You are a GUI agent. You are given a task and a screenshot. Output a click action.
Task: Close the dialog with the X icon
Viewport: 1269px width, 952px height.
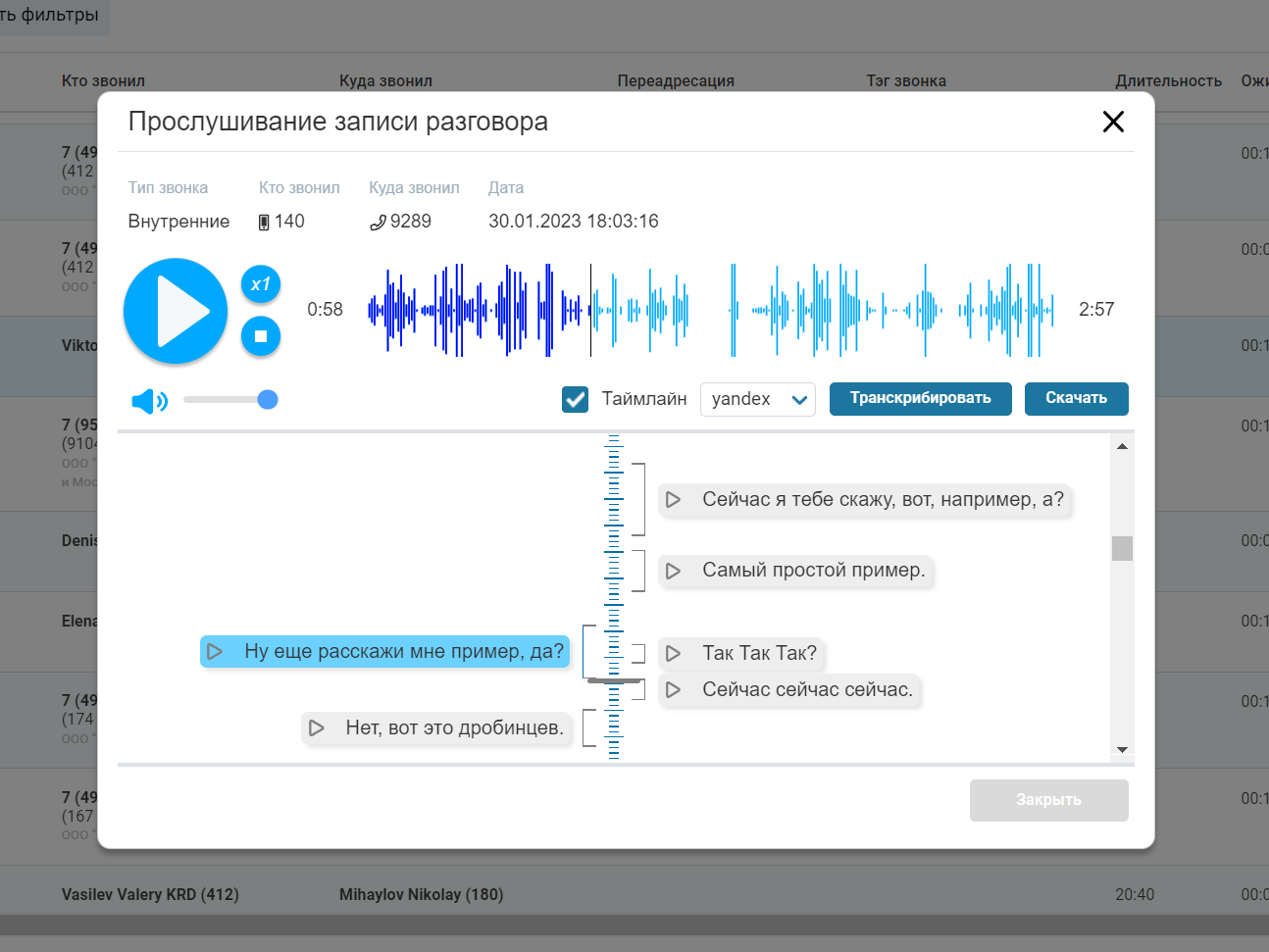click(x=1112, y=122)
